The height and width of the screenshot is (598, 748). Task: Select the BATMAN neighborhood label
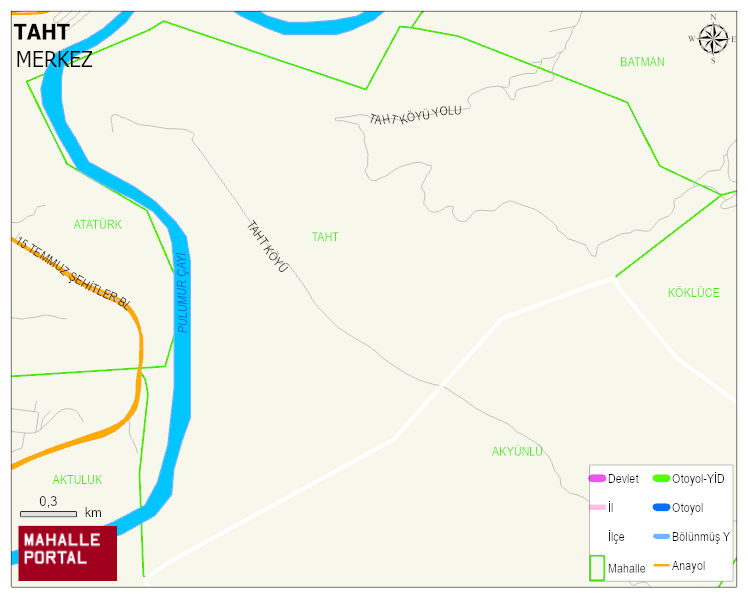642,62
